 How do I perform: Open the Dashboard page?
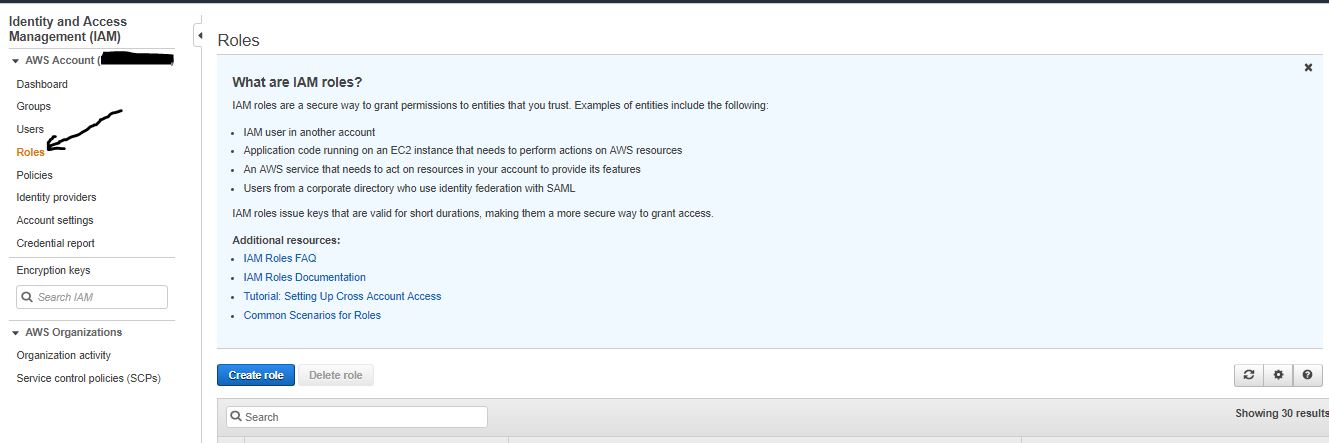coord(42,84)
